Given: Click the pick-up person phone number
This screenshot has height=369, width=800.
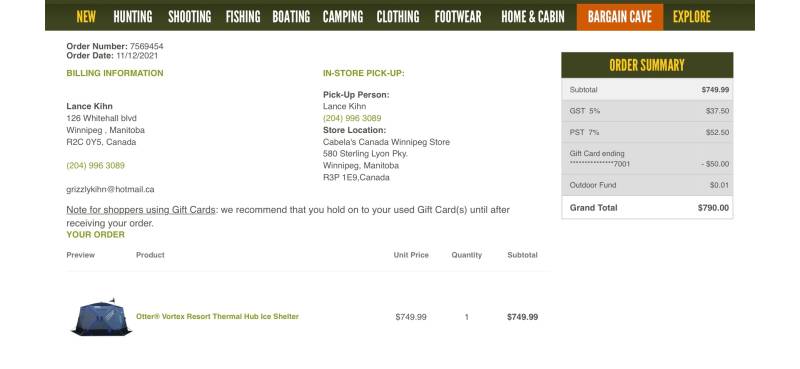Looking at the screenshot, I should coord(352,118).
